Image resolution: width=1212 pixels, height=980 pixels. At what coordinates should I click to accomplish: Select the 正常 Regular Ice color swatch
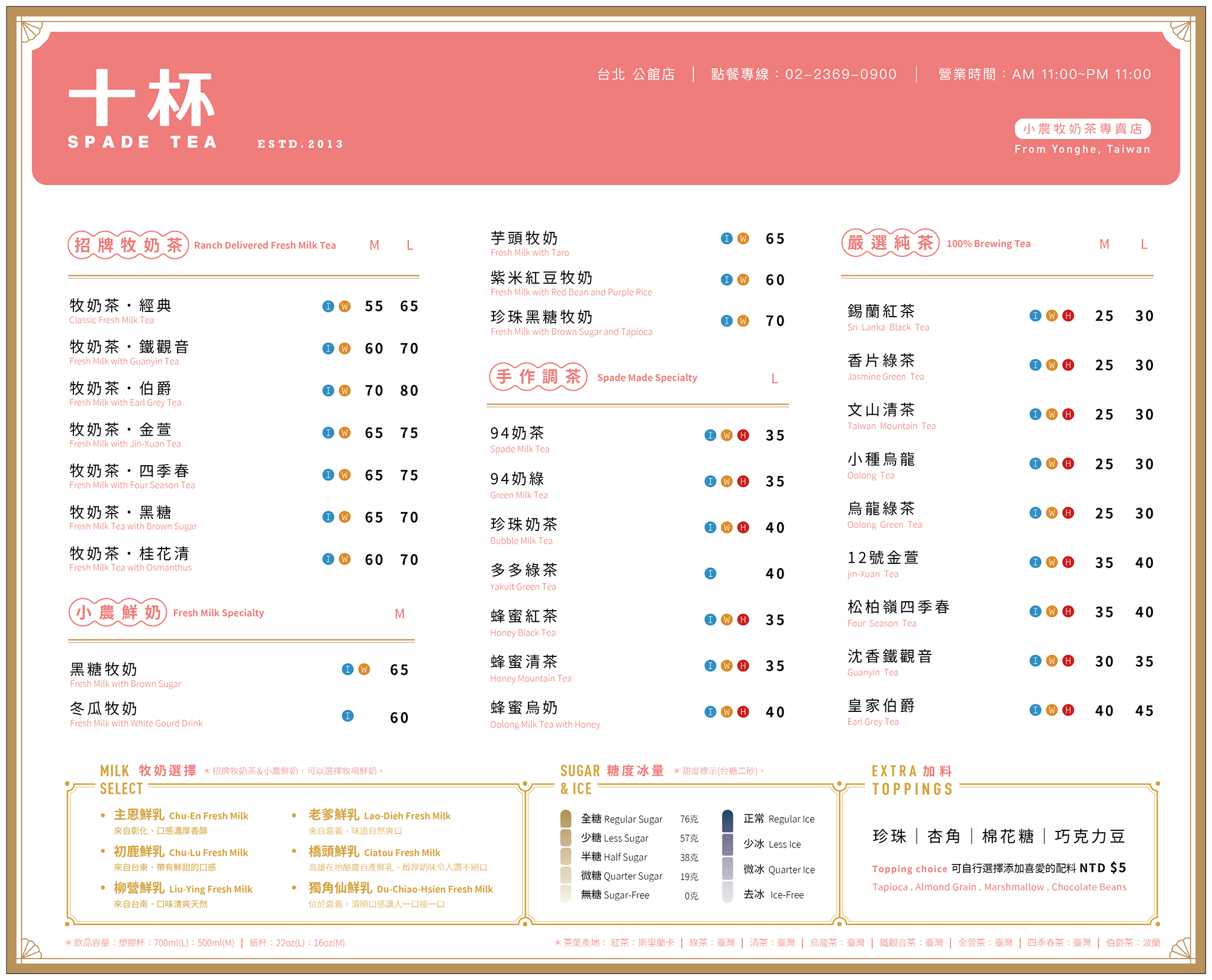(728, 820)
